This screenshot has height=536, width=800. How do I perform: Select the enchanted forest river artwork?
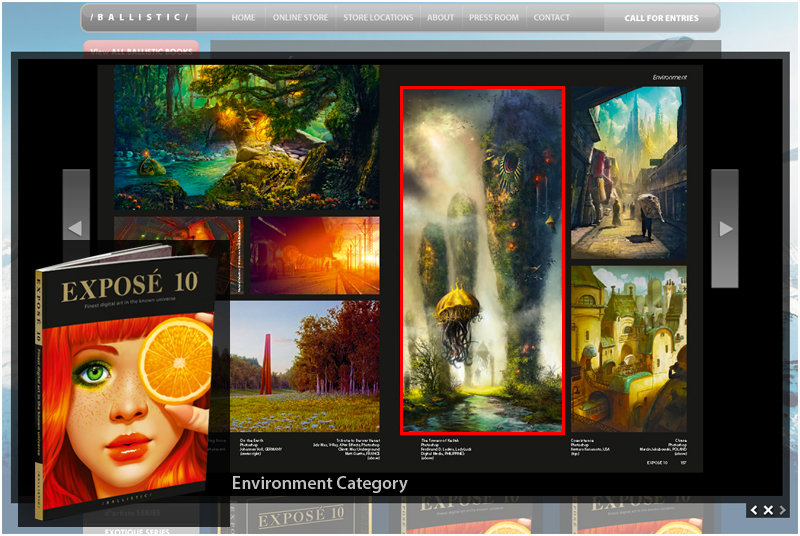[246, 137]
